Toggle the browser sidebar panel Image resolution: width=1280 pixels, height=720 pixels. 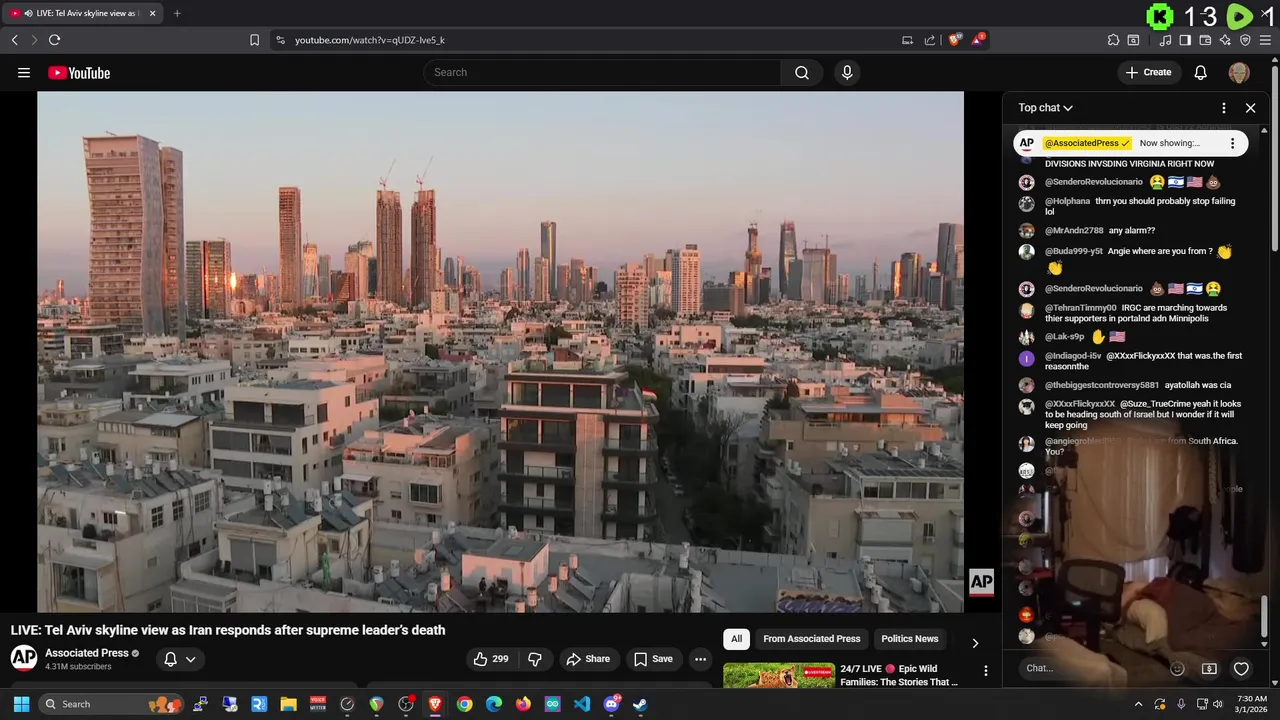click(1185, 40)
